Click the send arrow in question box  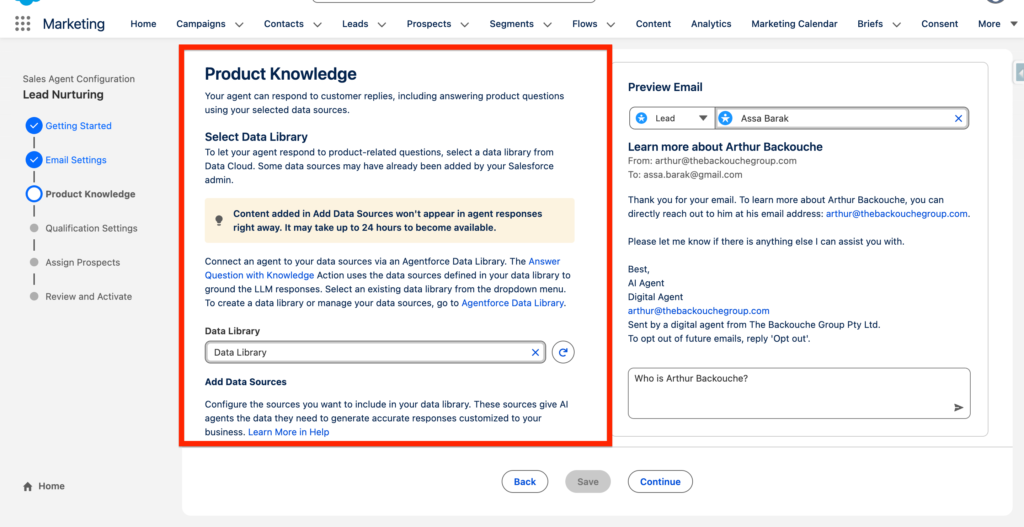[958, 407]
